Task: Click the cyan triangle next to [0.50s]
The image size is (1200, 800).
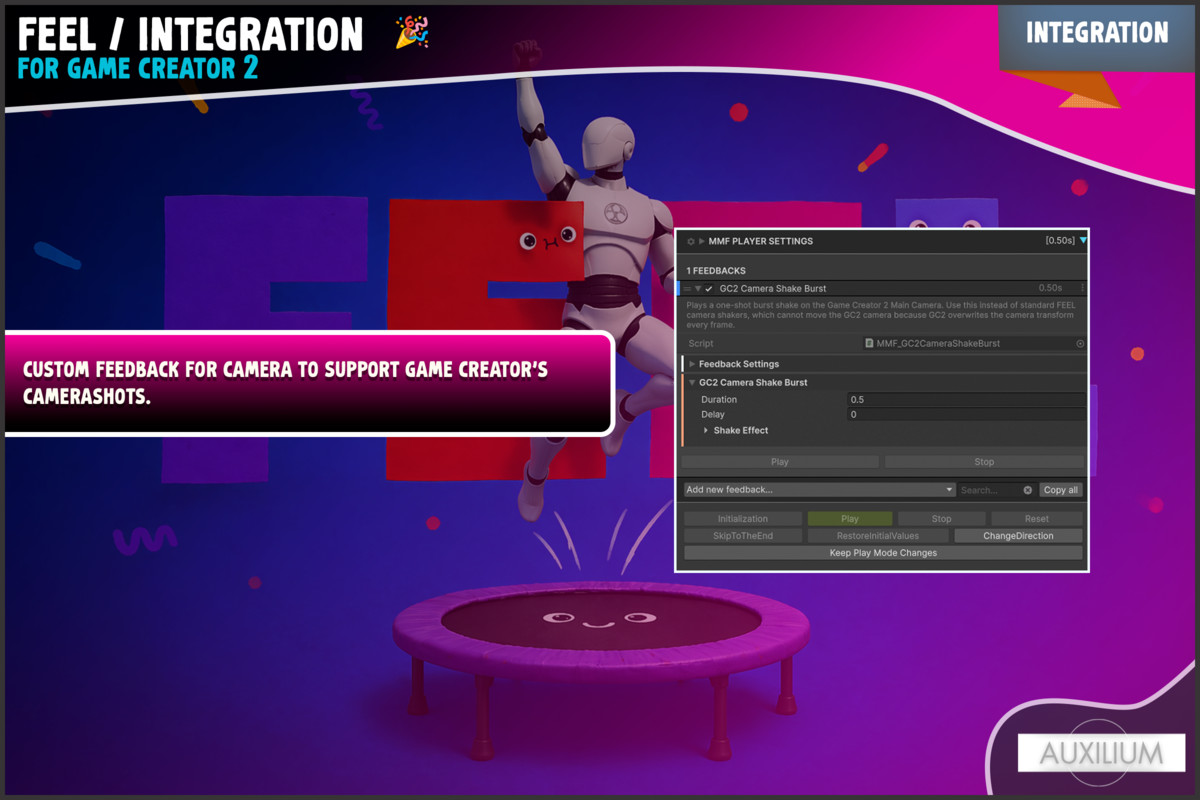Action: (x=1083, y=241)
